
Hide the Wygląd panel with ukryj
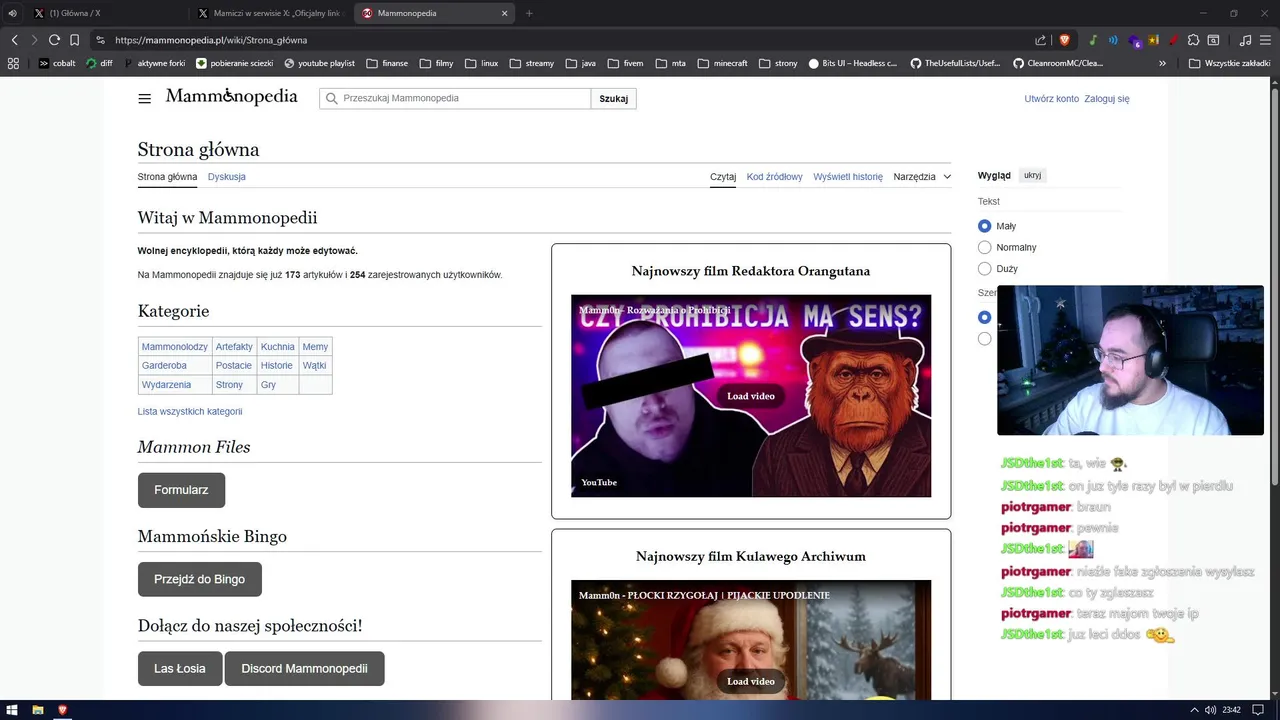coord(1033,175)
